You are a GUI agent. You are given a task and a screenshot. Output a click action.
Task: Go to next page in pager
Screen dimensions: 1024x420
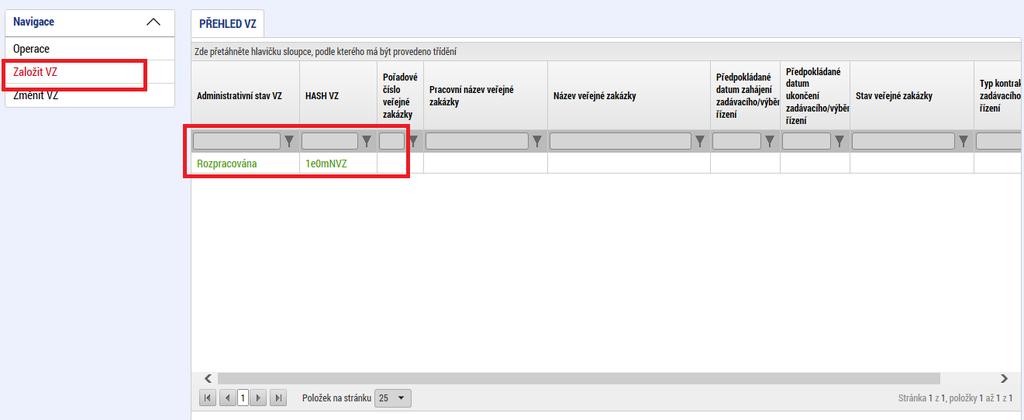(259, 397)
